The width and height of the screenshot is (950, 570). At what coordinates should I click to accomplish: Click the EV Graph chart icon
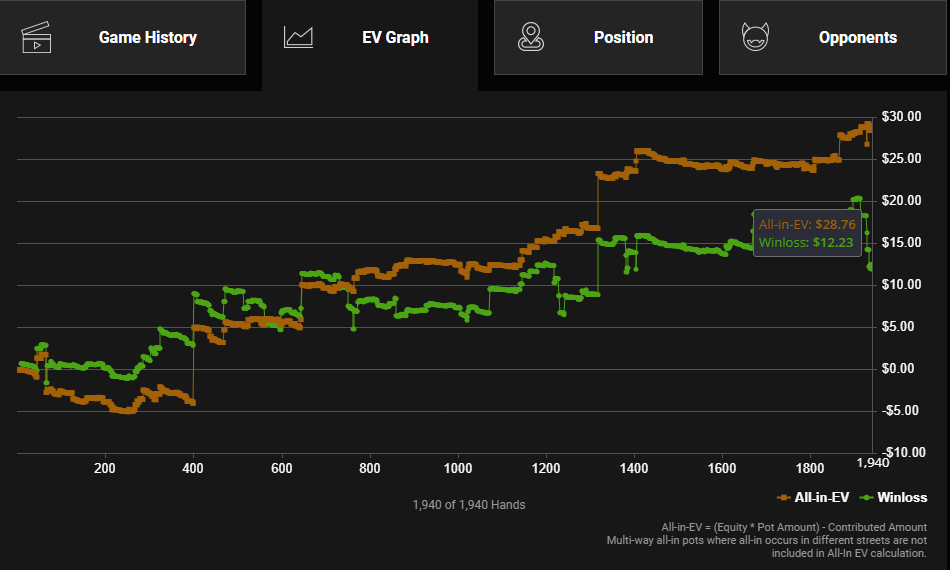click(x=298, y=38)
